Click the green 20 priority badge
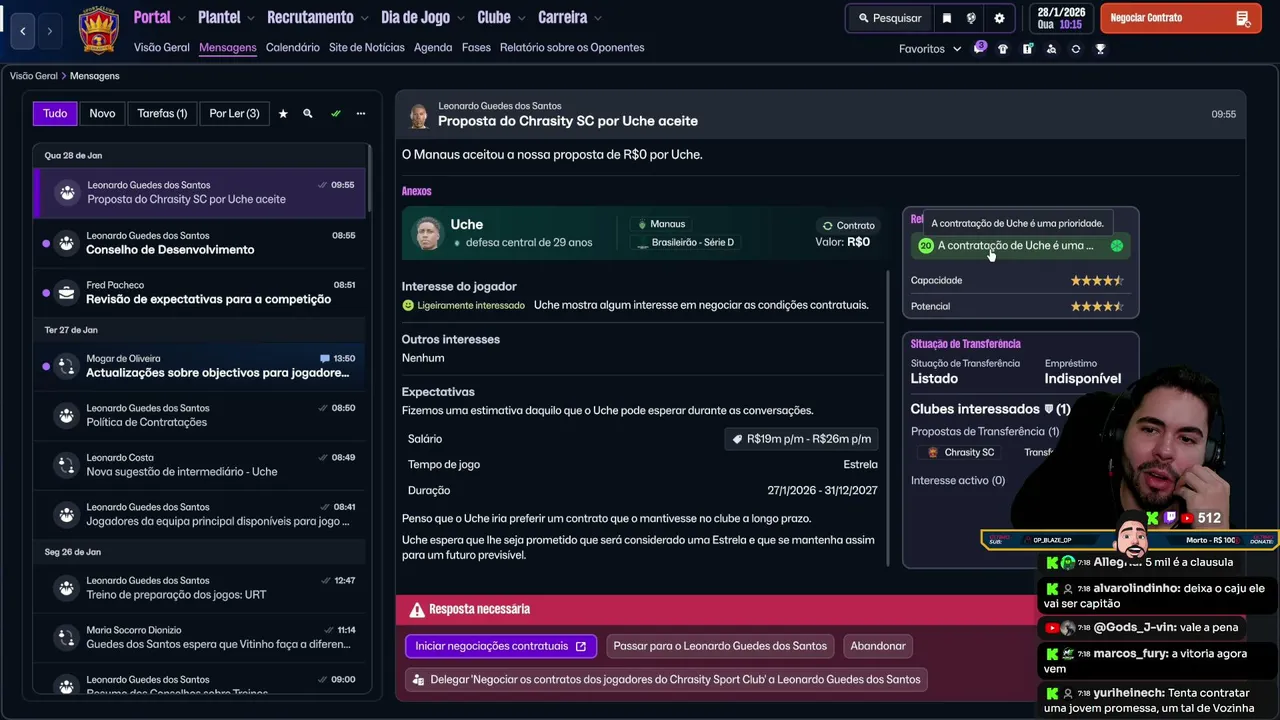The height and width of the screenshot is (720, 1280). point(925,246)
